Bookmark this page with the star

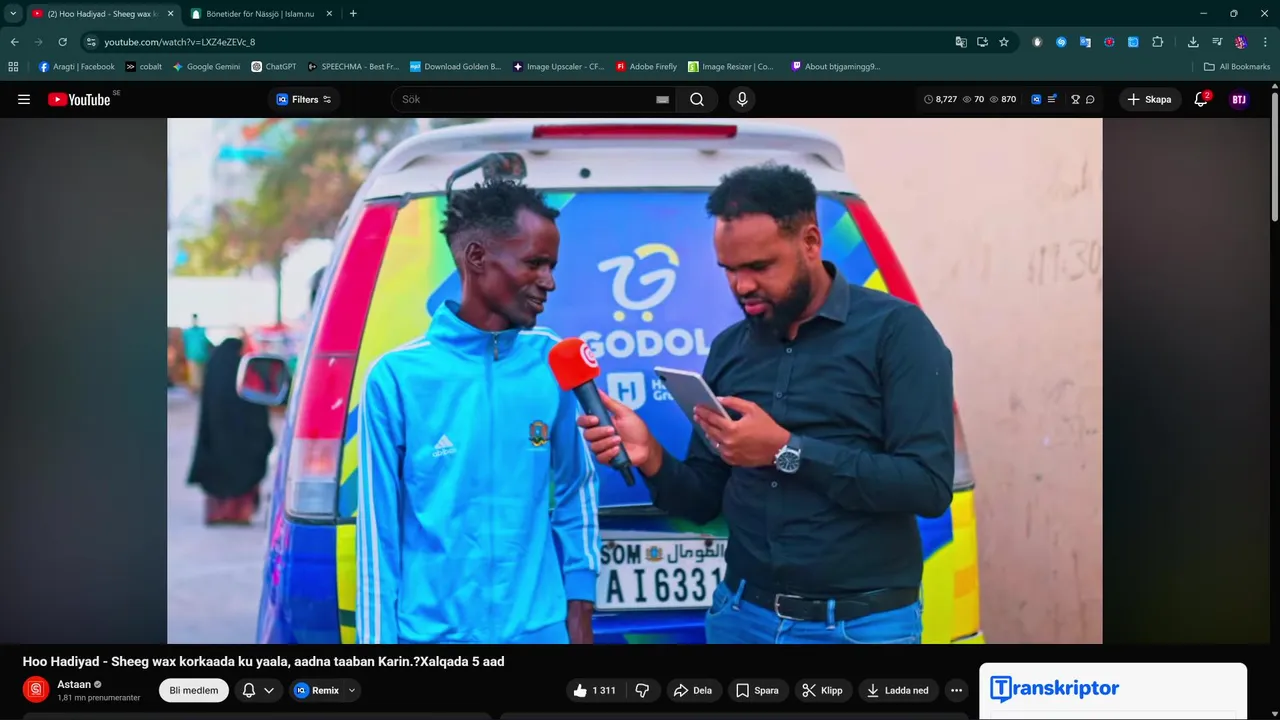click(x=1004, y=42)
